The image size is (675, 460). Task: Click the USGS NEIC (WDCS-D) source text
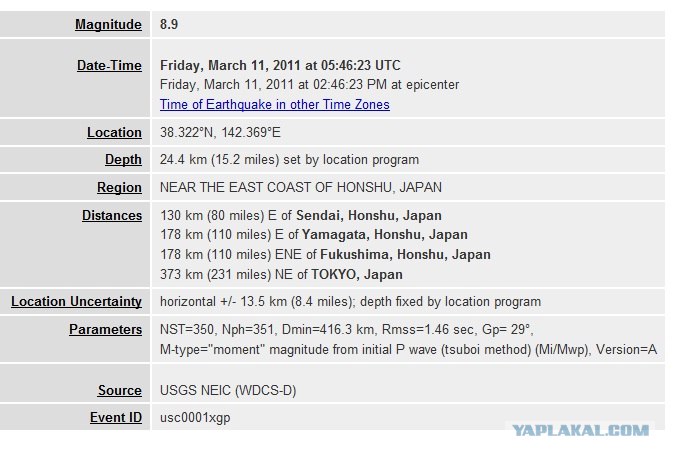(x=228, y=391)
